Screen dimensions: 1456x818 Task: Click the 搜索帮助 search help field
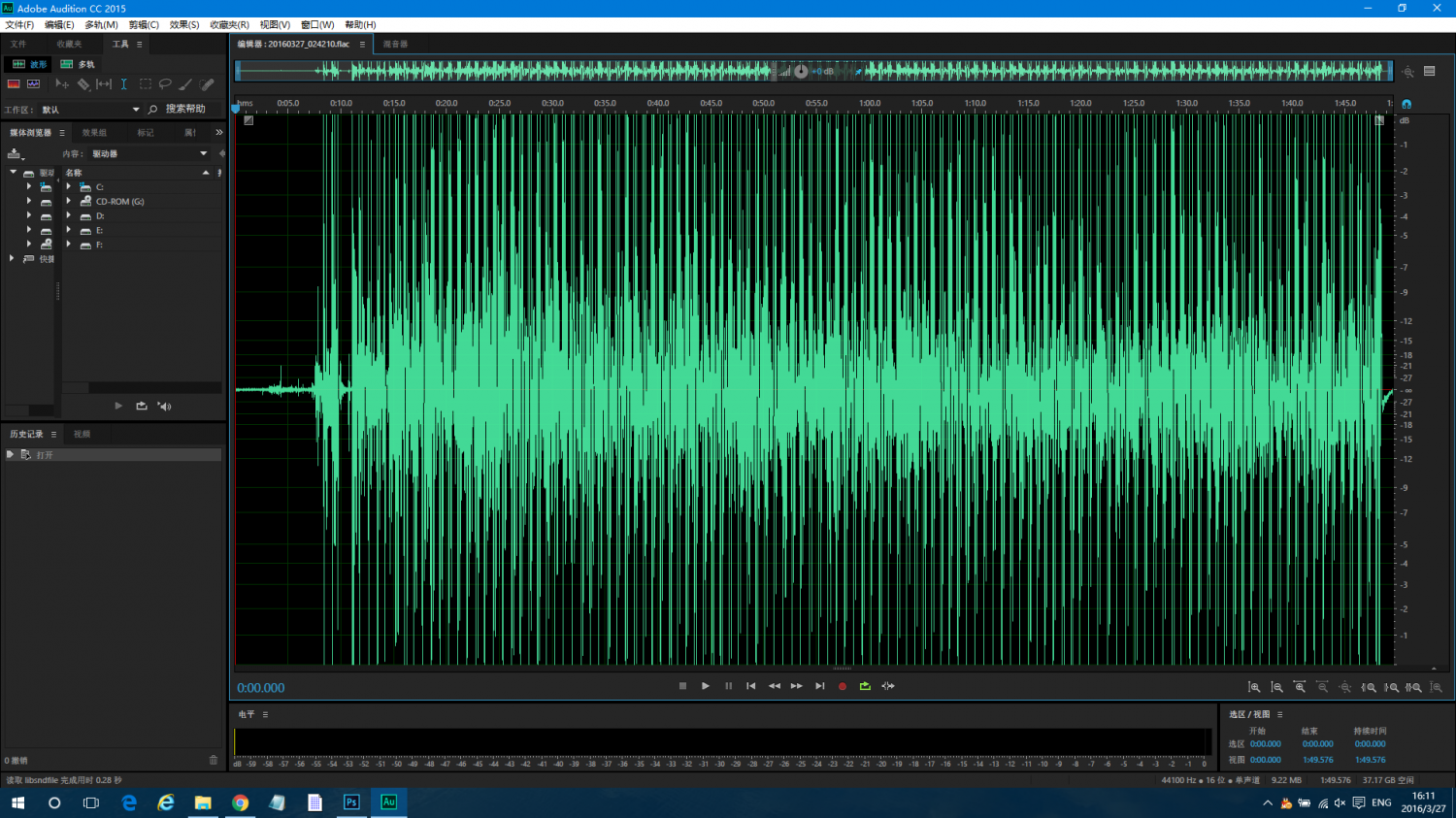point(185,109)
